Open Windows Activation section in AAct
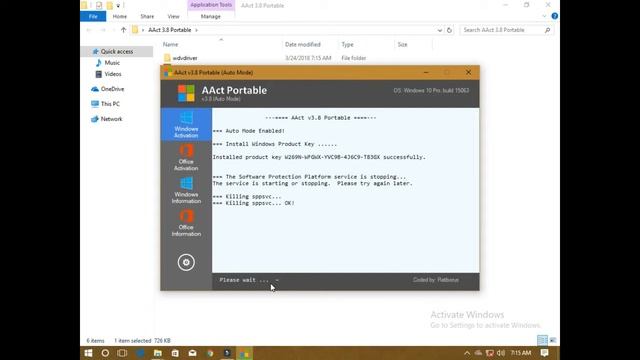The image size is (640, 360). pos(186,124)
